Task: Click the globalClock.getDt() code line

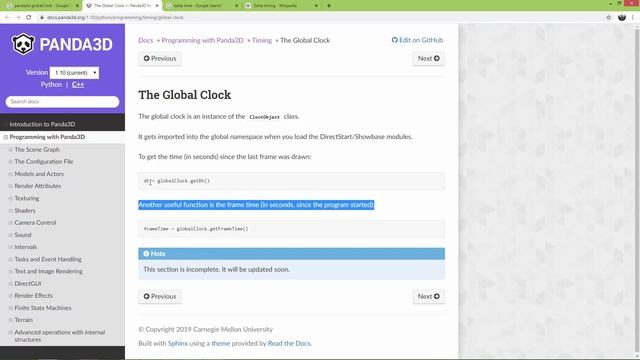Action: (x=177, y=181)
